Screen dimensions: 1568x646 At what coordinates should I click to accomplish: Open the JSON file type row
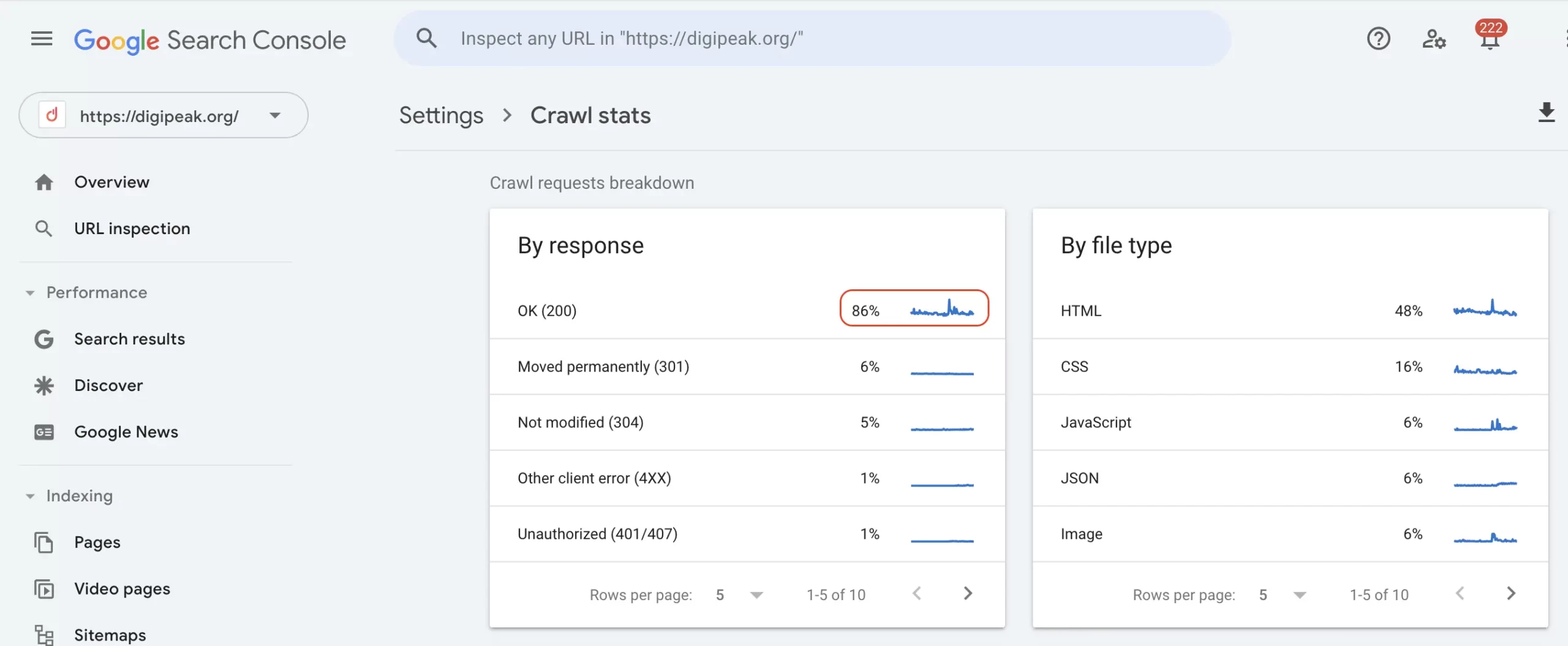coord(1290,478)
